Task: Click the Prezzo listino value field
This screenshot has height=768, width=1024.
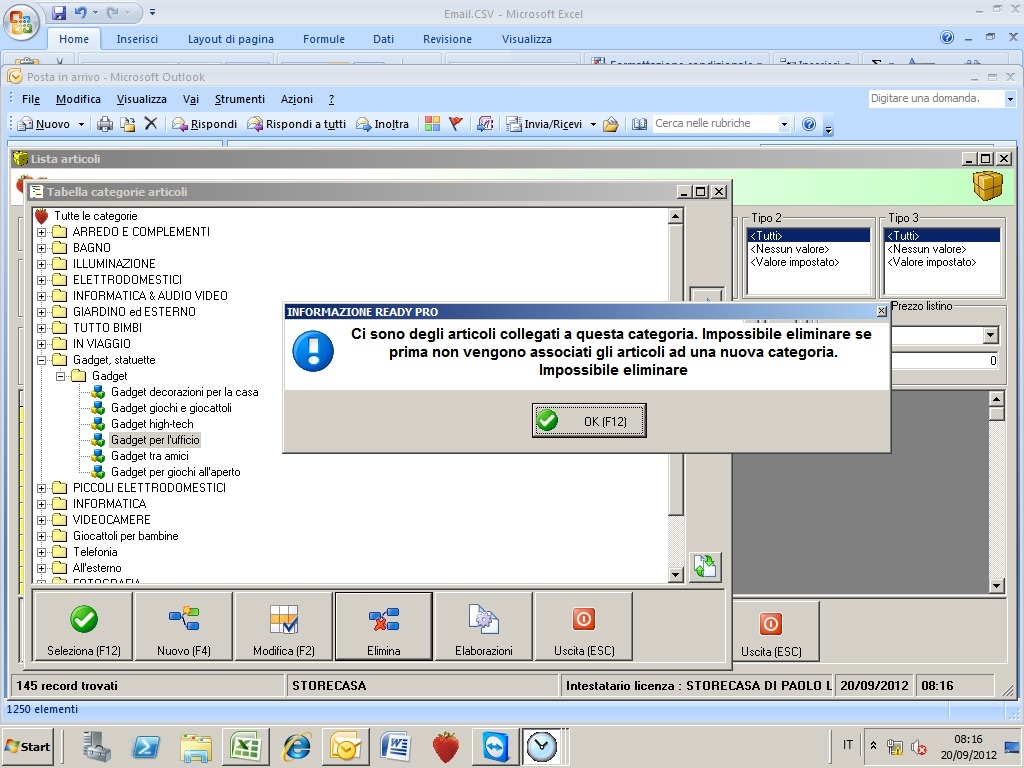Action: click(944, 360)
